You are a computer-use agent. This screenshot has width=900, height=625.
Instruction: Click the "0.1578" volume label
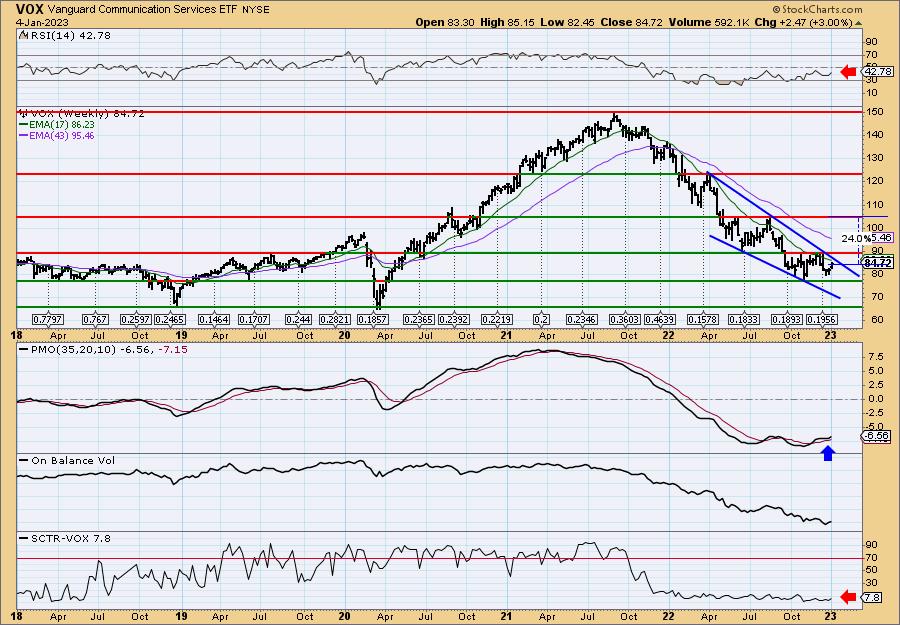(703, 319)
